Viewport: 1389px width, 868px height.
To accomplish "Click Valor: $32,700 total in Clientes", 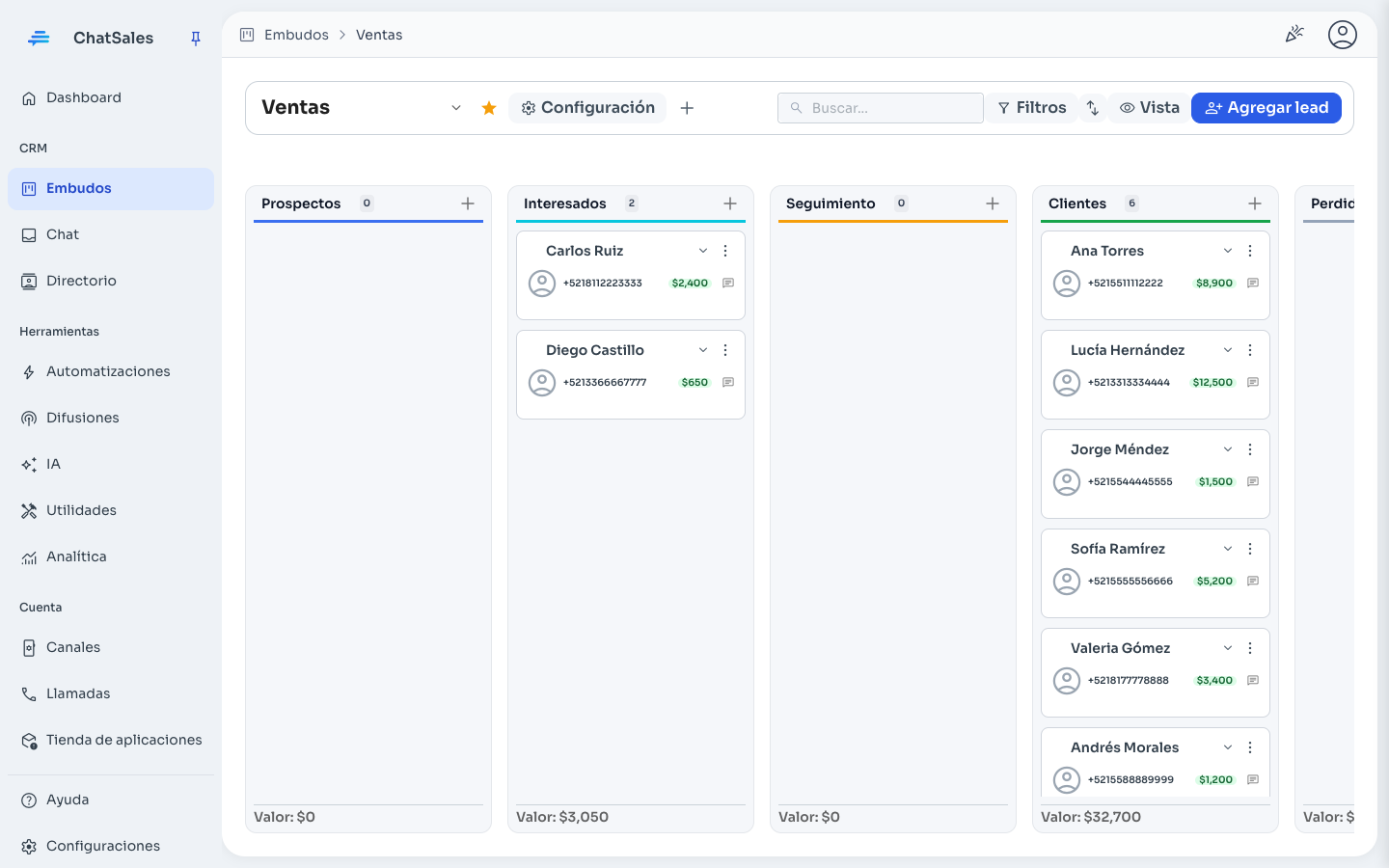I will click(1091, 817).
